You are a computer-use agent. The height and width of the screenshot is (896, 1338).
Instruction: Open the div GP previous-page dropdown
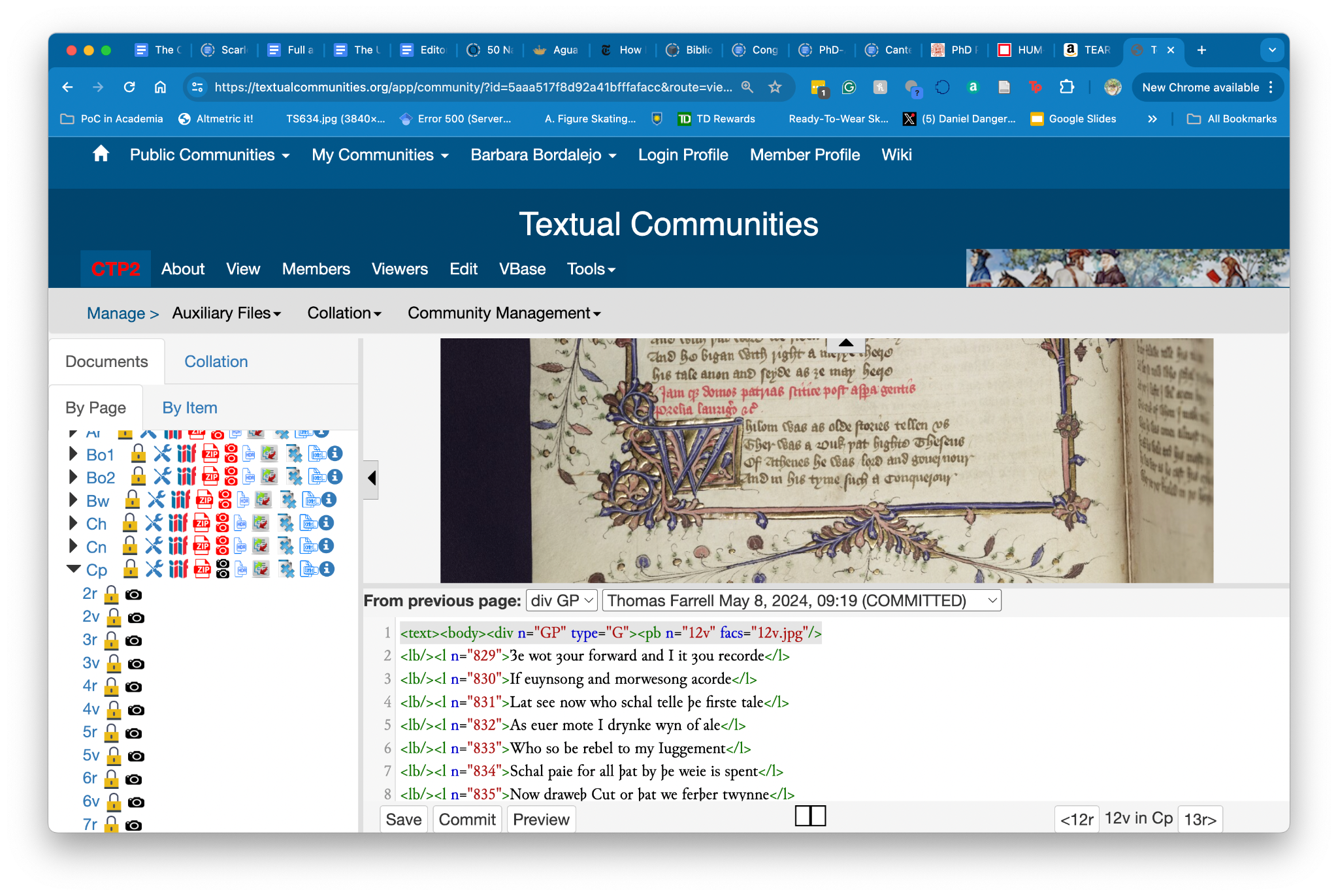click(562, 600)
